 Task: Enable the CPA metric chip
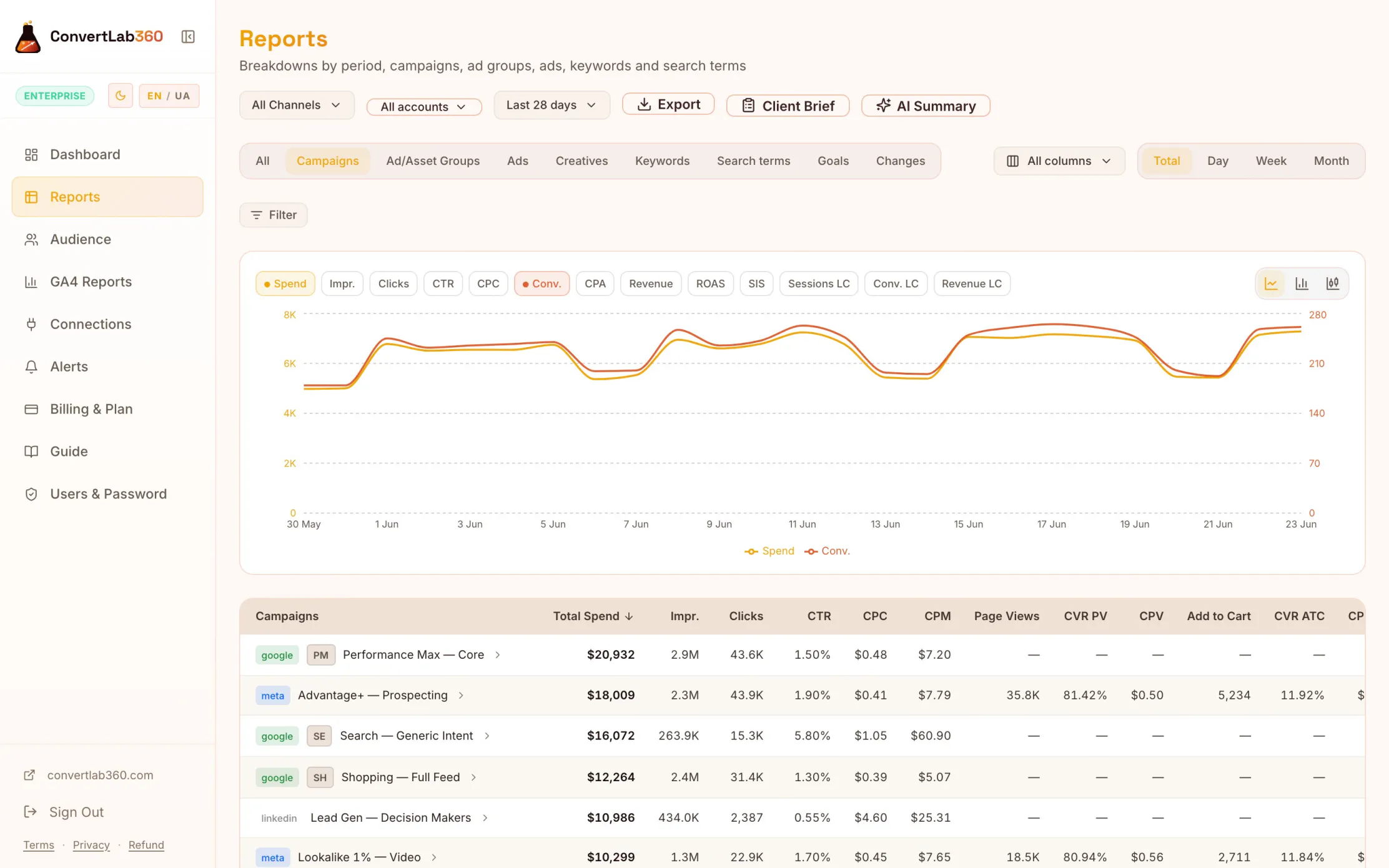[595, 284]
